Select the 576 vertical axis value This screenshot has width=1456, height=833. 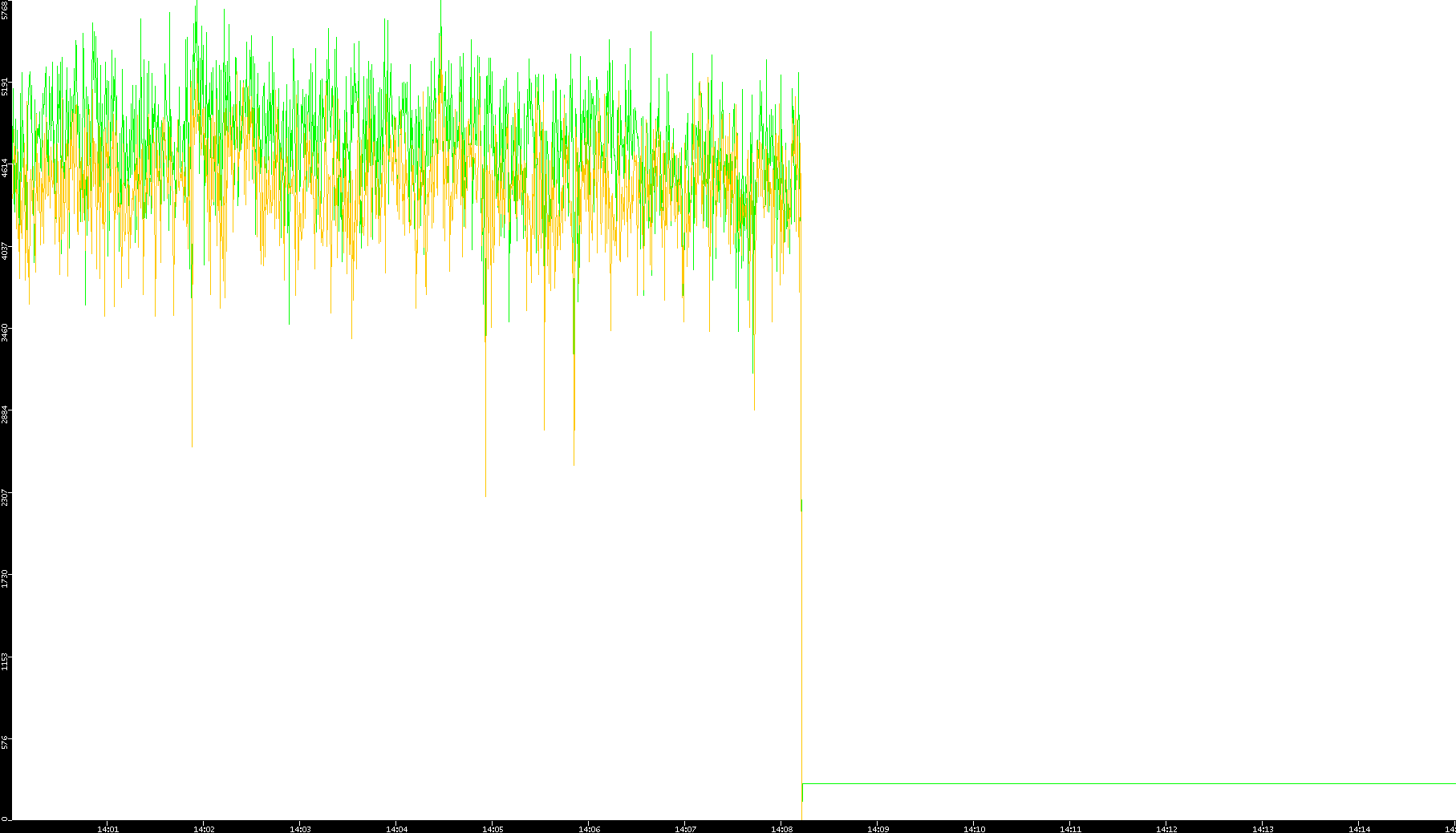pos(6,742)
